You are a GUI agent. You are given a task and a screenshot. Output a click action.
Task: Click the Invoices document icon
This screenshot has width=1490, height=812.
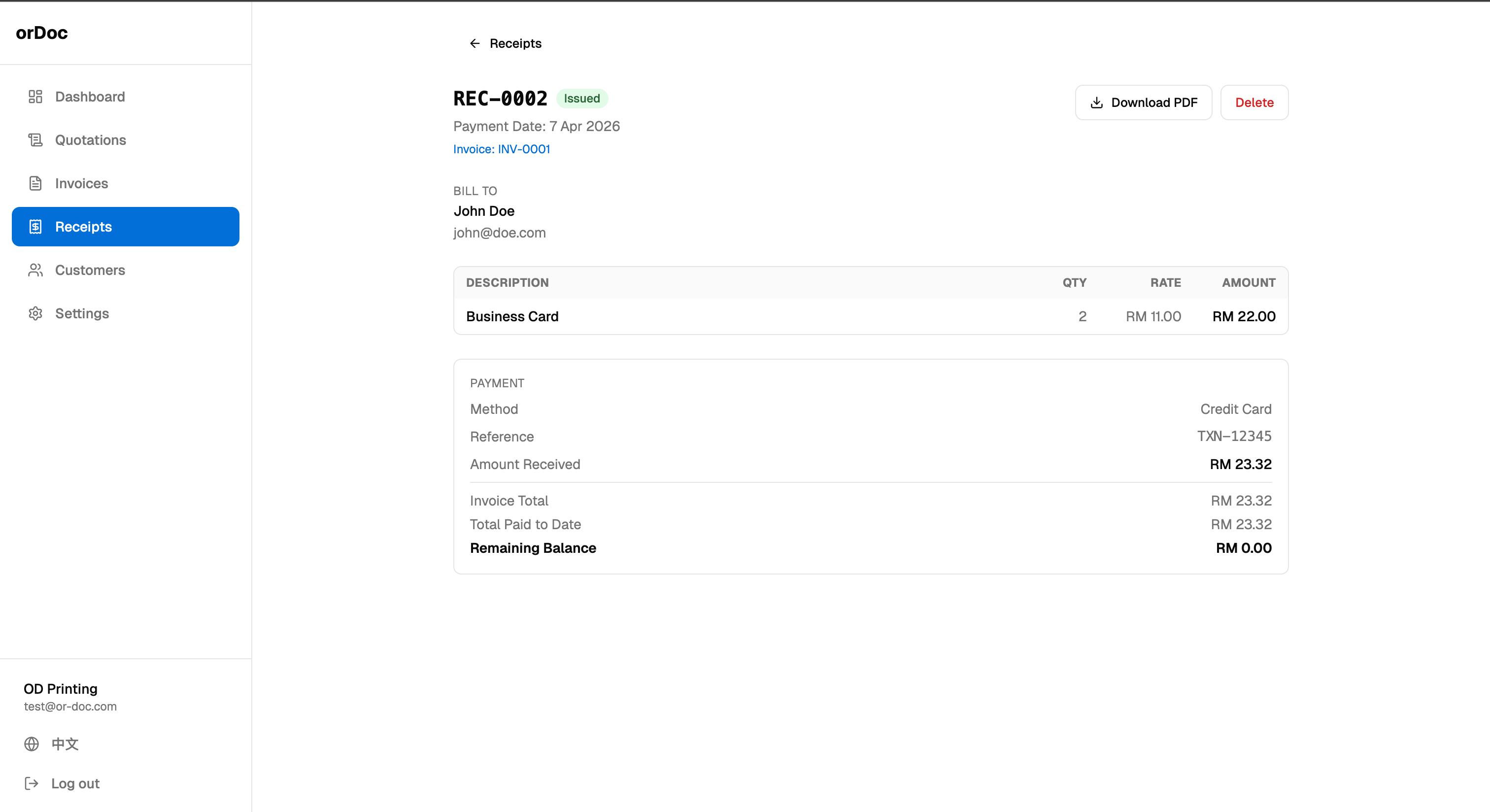(35, 183)
